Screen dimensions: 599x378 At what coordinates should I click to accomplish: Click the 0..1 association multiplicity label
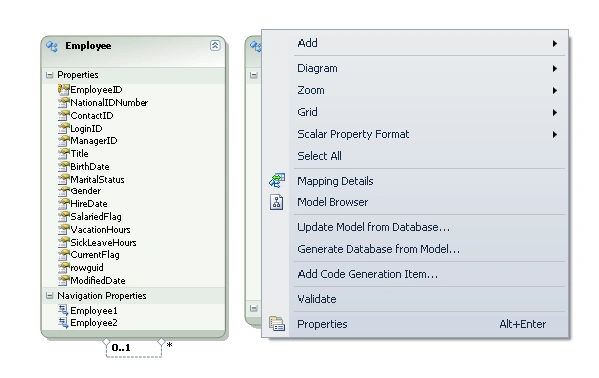pyautogui.click(x=121, y=348)
